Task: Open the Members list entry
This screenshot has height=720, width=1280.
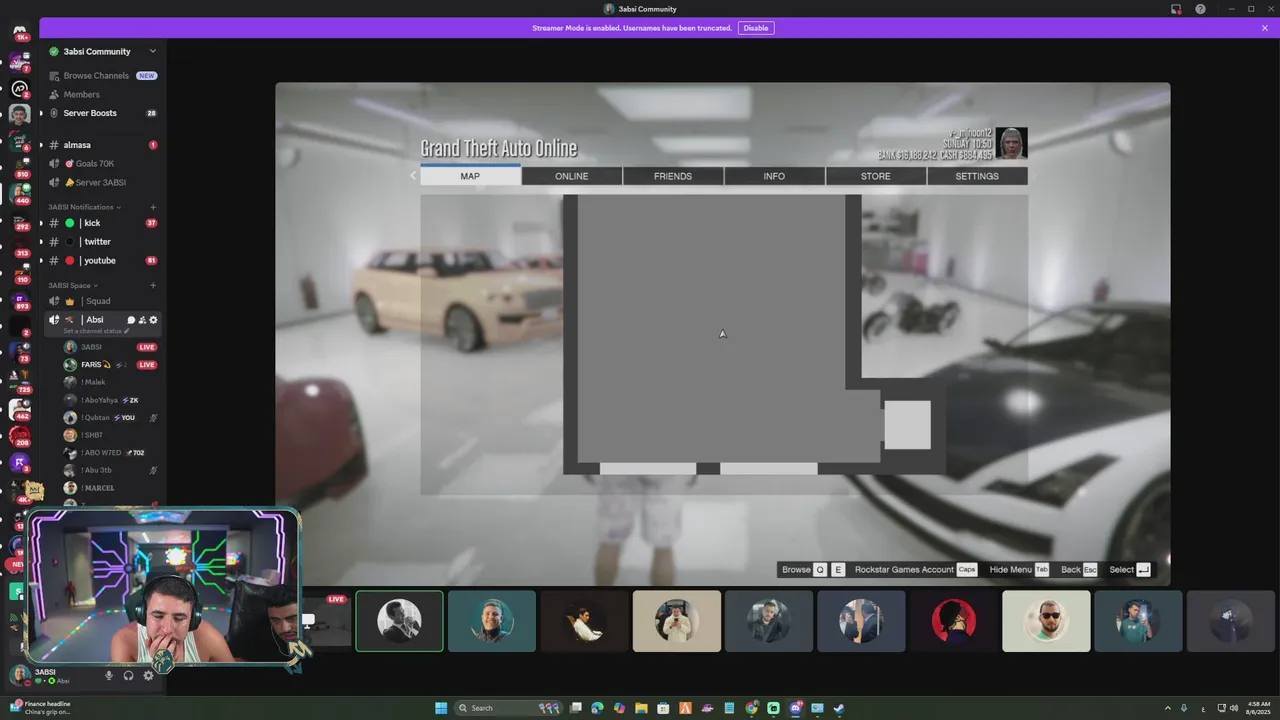Action: pyautogui.click(x=103, y=94)
